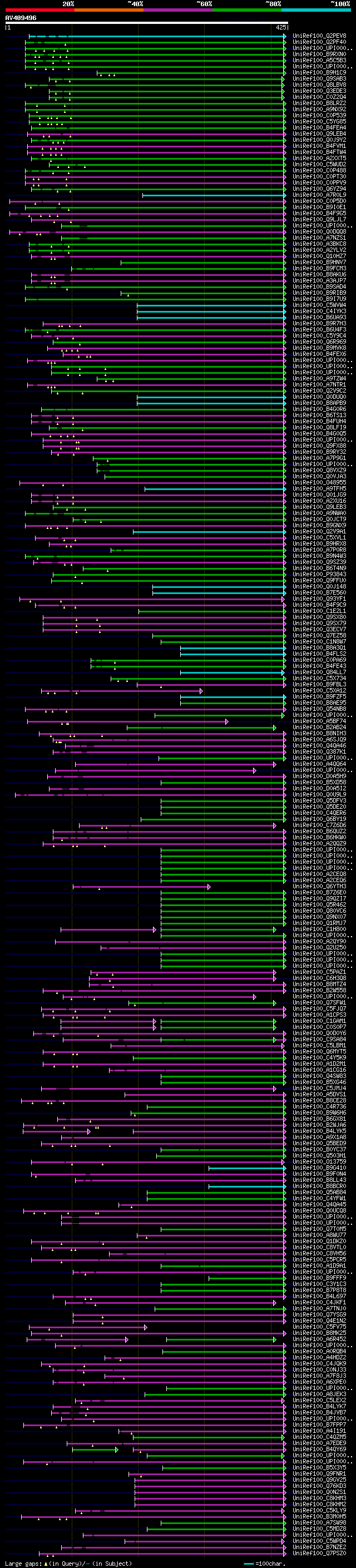The image size is (356, 1568).
Task: Select the UniRef100_Q0J9Y2 label
Action: [319, 140]
